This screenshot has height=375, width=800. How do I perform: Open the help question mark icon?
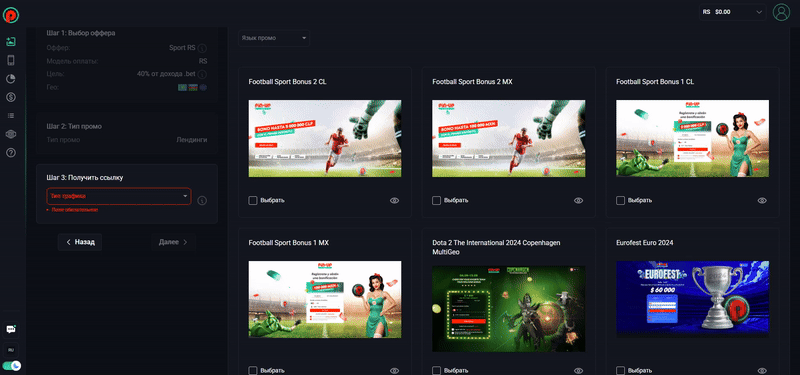(x=11, y=153)
